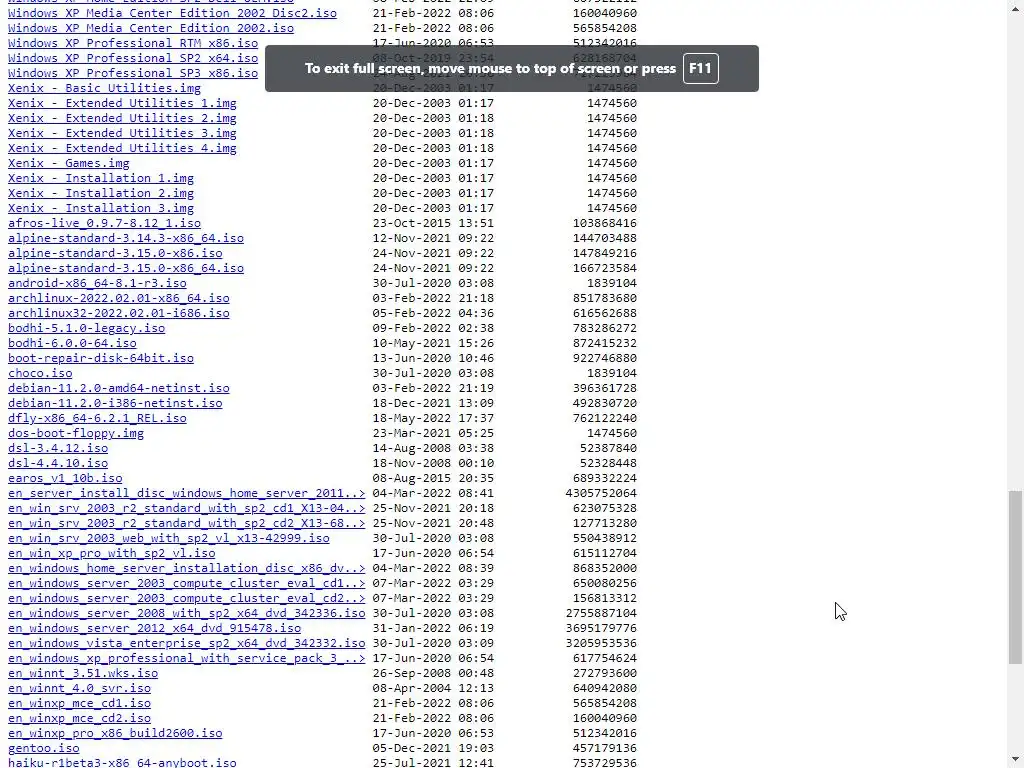Open en_winxp_mce_cd2.iso link
This screenshot has height=768, width=1024.
[x=79, y=719]
